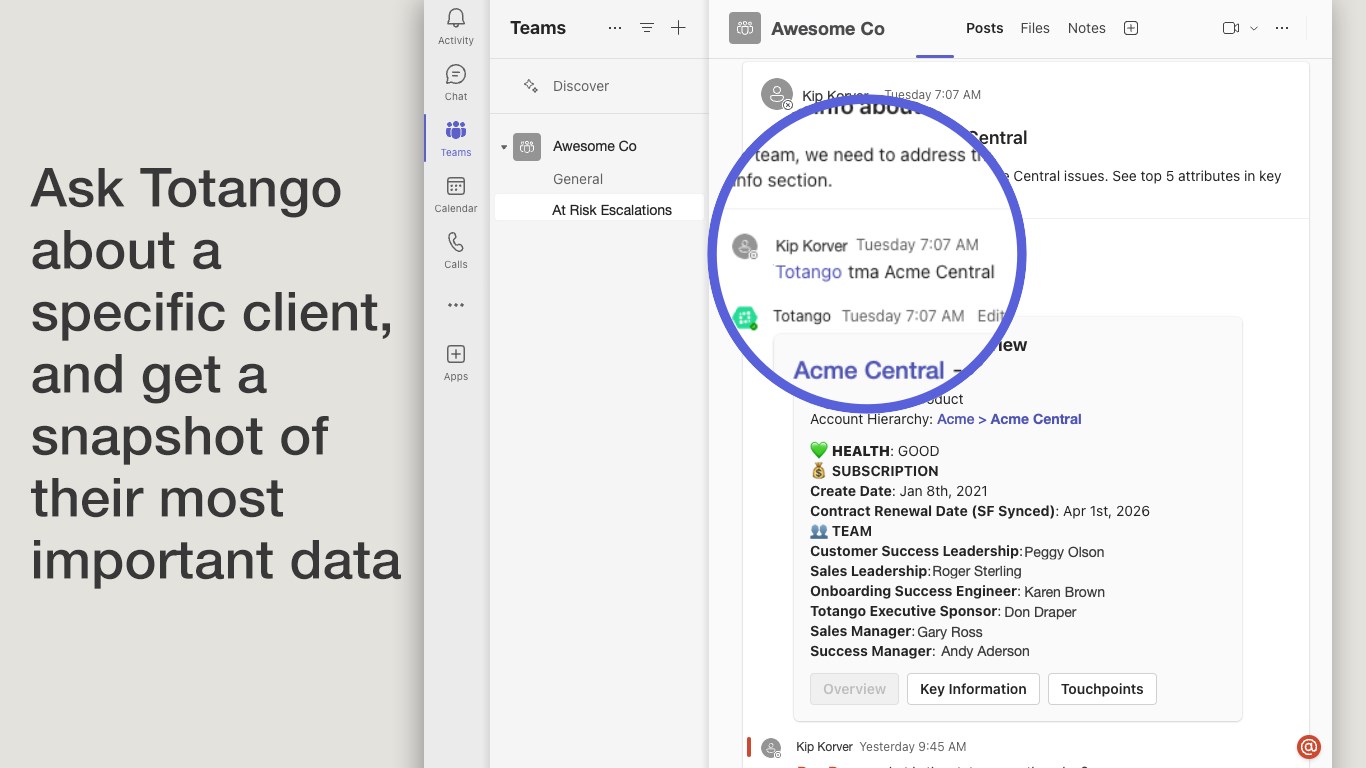
Task: Click 'Andy Aderson' success manager
Action: point(985,651)
